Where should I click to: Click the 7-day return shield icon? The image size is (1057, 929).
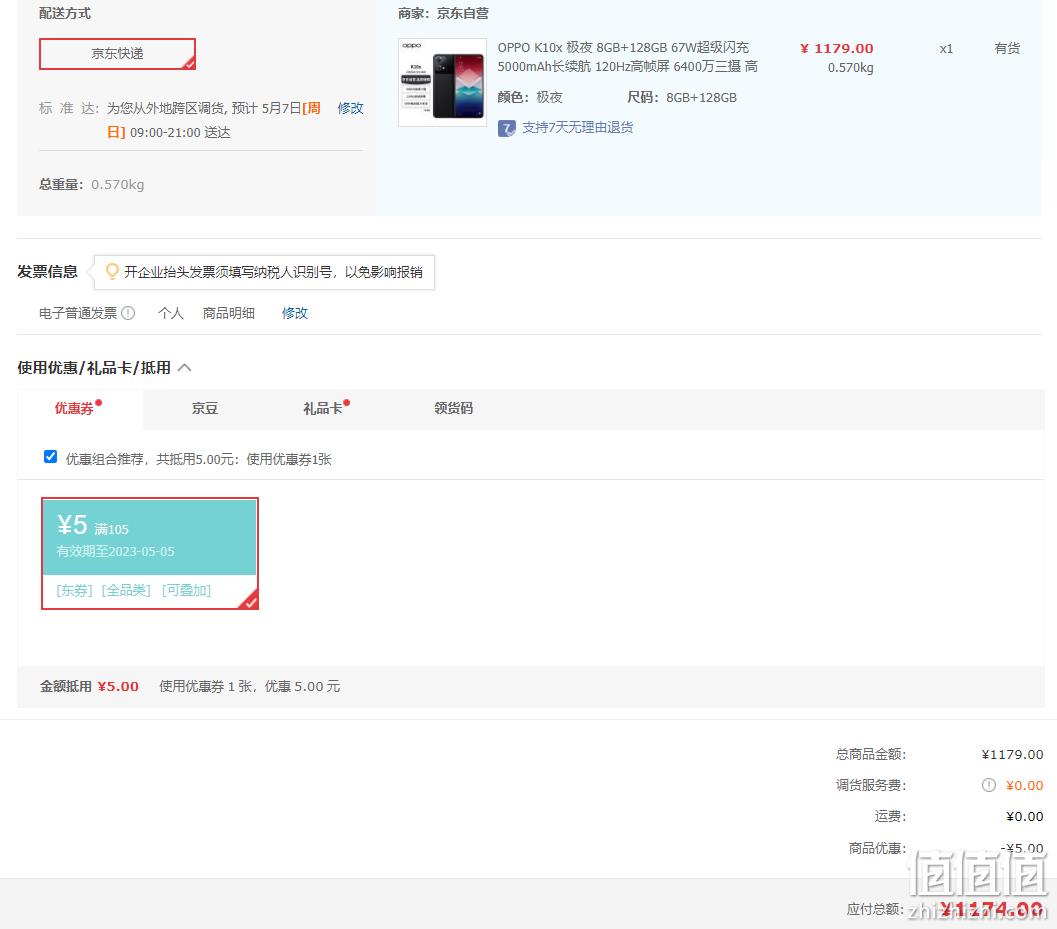point(507,128)
